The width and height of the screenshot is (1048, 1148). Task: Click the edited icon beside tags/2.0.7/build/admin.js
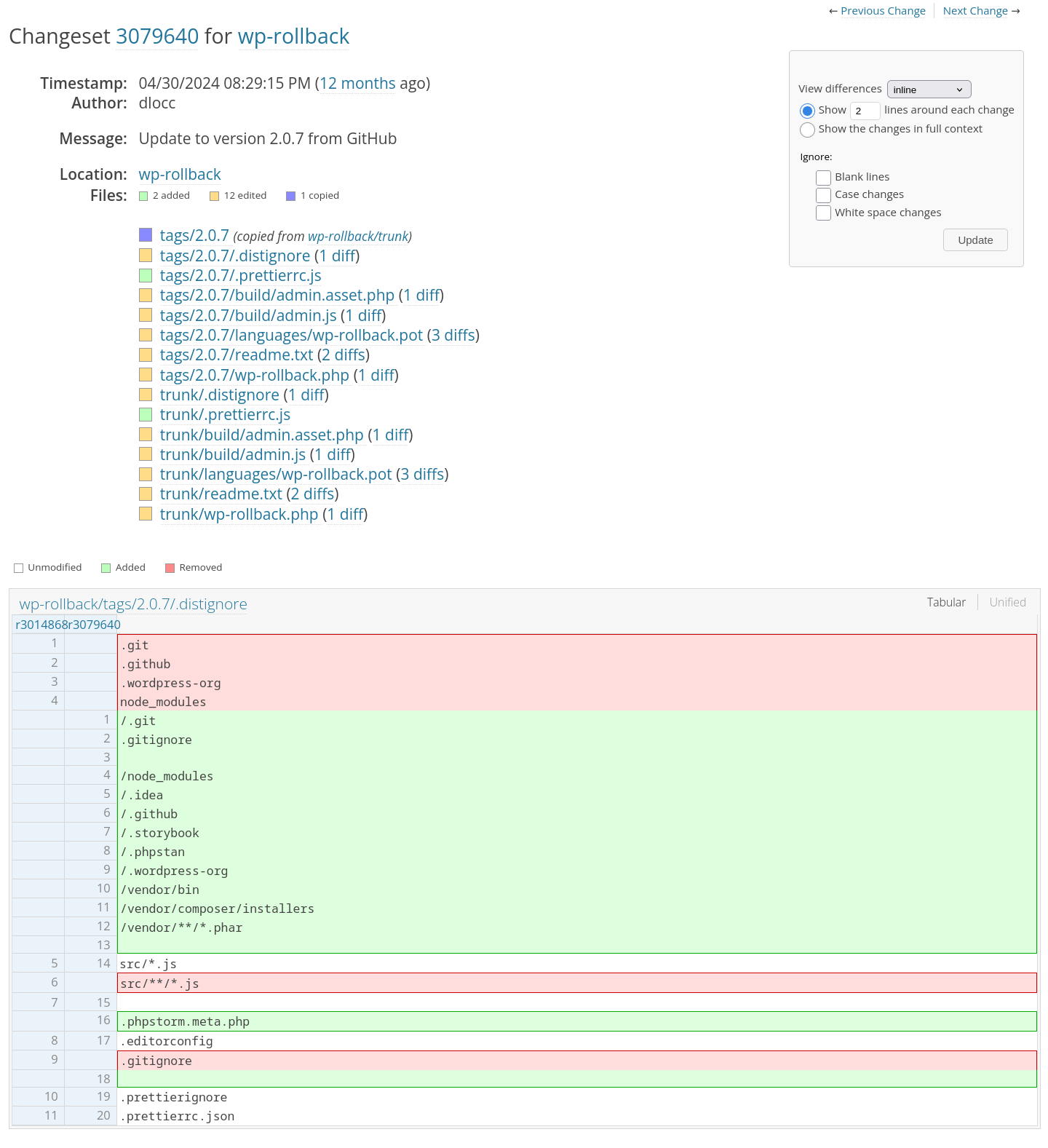coord(146,315)
